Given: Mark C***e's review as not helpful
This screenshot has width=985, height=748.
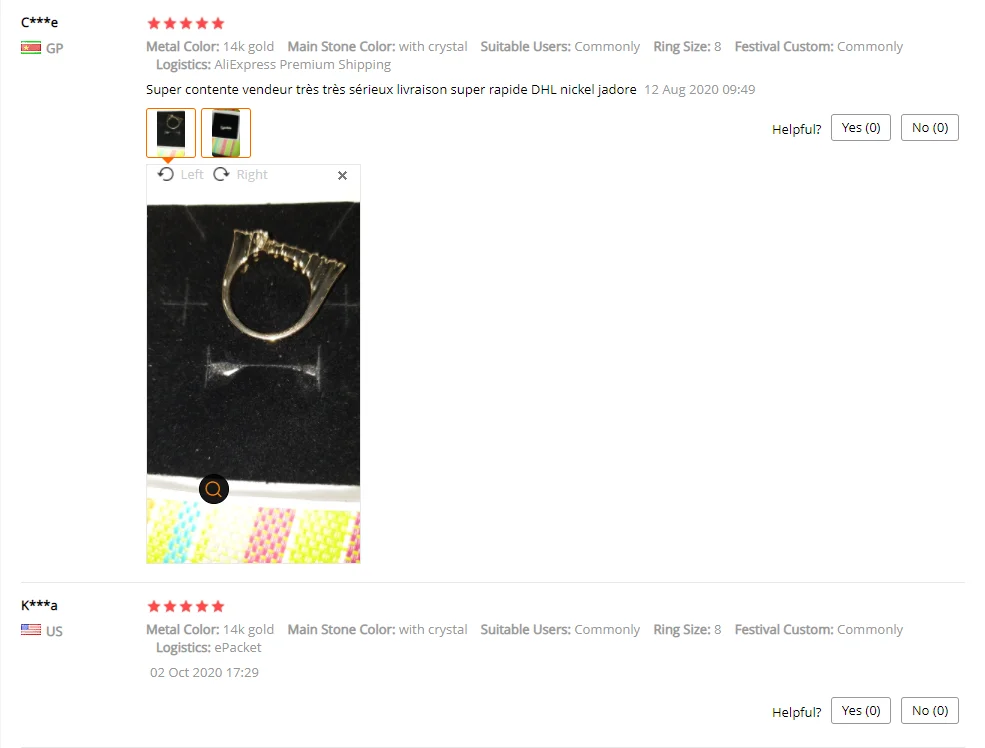Looking at the screenshot, I should tap(930, 127).
